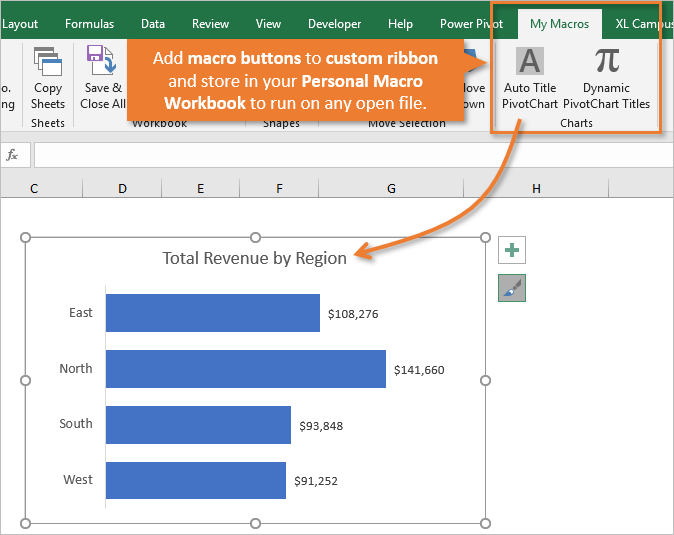Select the North revenue bar
The height and width of the screenshot is (535, 674).
pos(246,369)
